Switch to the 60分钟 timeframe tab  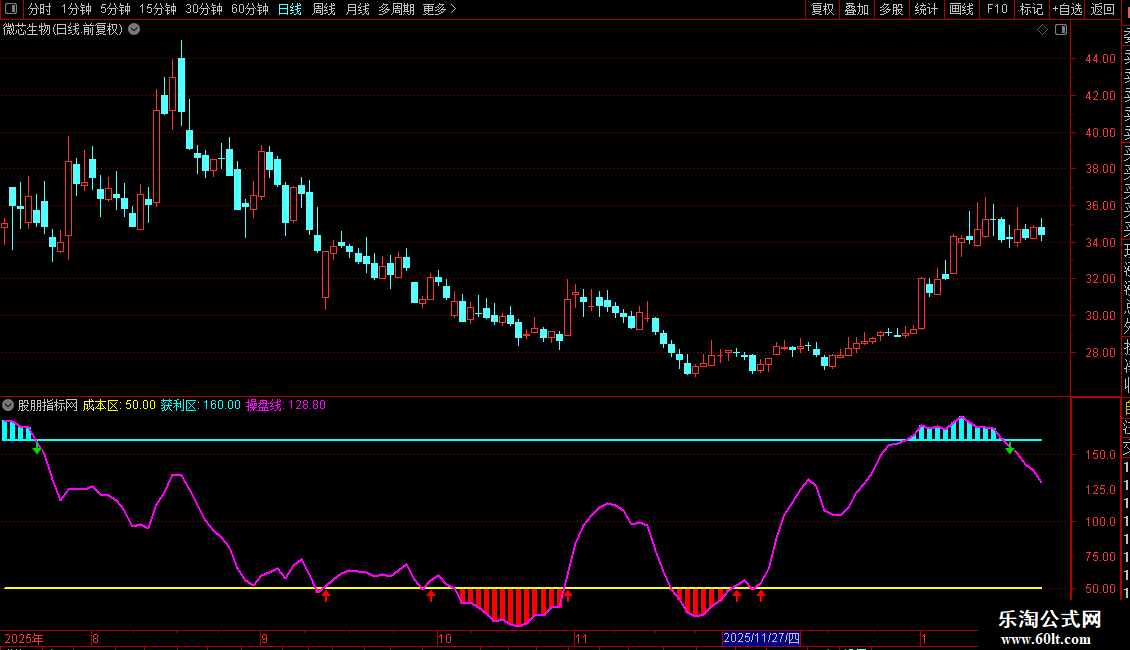coord(249,9)
